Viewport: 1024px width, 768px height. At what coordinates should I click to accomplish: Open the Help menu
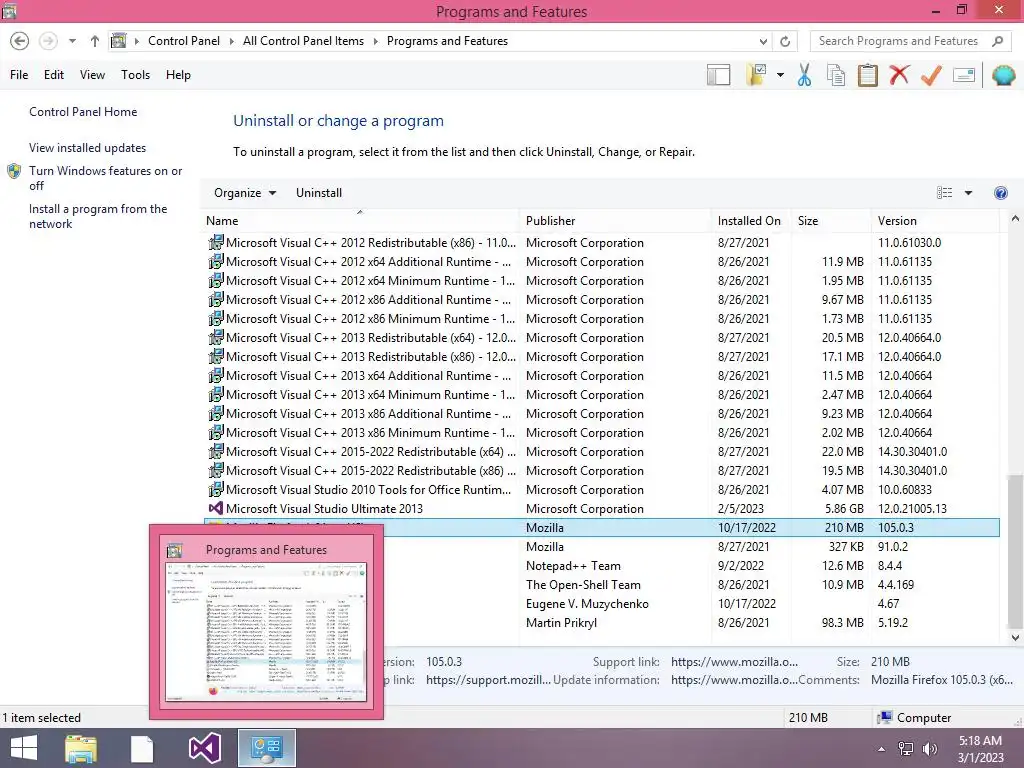(x=178, y=75)
